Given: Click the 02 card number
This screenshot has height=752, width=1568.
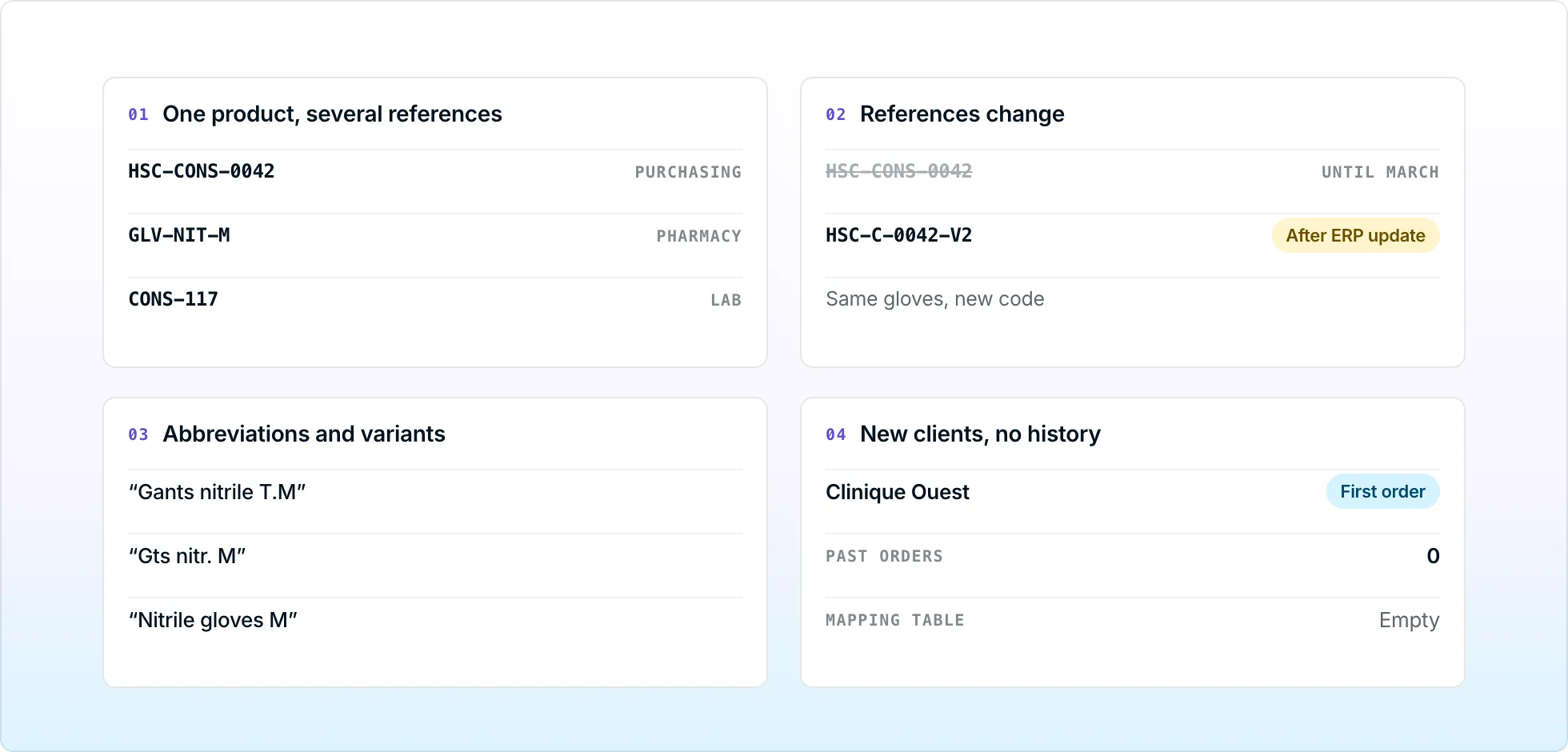Looking at the screenshot, I should (836, 114).
